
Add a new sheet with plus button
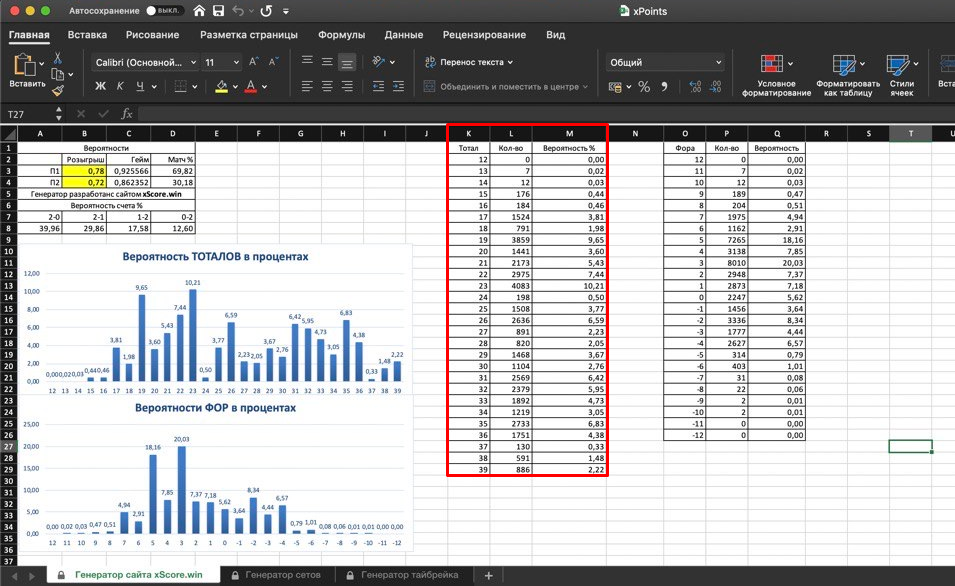click(488, 575)
